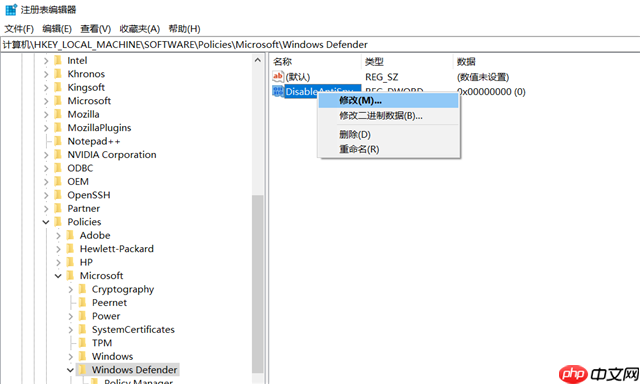Click the folder icon beside Power

[x=83, y=316]
